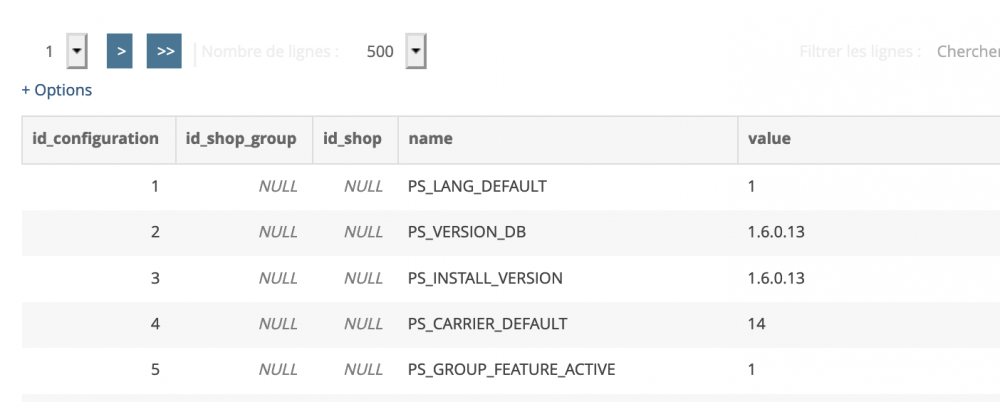The image size is (1000, 402).
Task: Expand the + Options link
Action: click(x=57, y=90)
